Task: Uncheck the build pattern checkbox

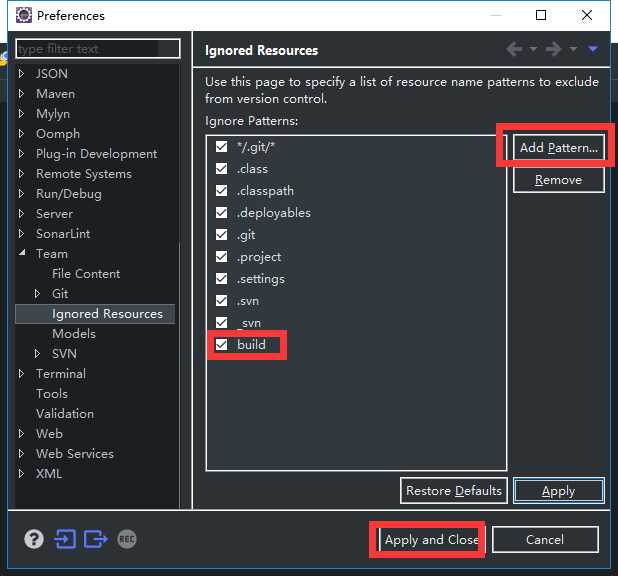Action: [x=222, y=345]
